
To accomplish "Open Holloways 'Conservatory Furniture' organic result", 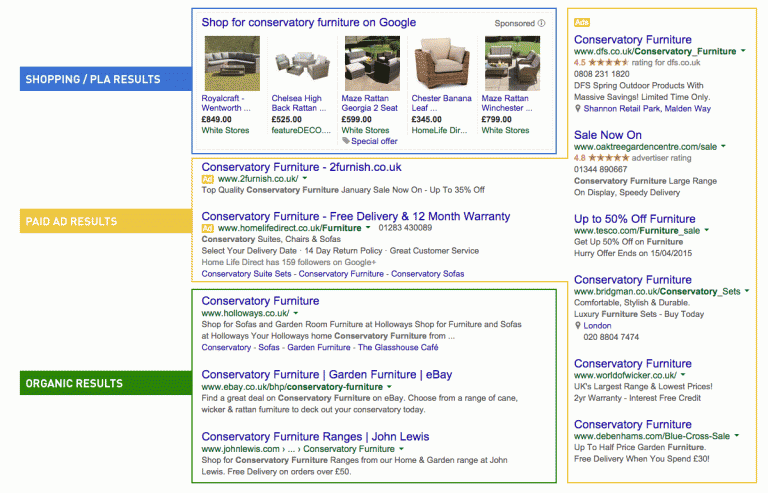I will click(260, 301).
